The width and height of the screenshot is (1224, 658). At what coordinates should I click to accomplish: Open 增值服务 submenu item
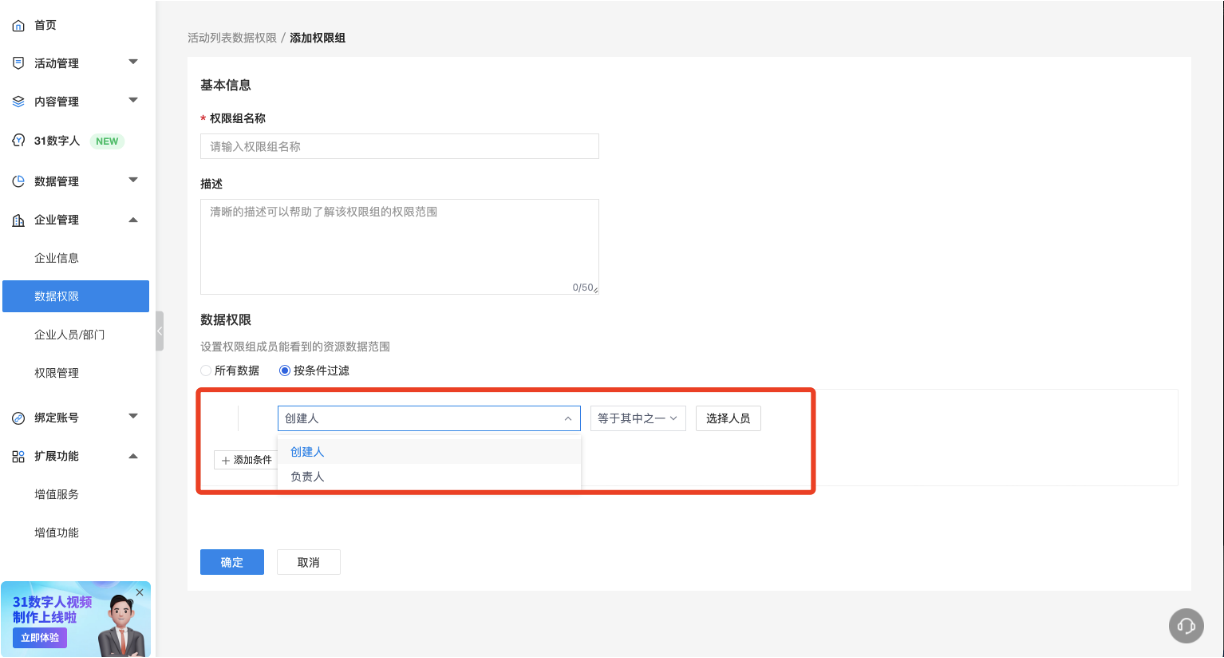click(56, 494)
